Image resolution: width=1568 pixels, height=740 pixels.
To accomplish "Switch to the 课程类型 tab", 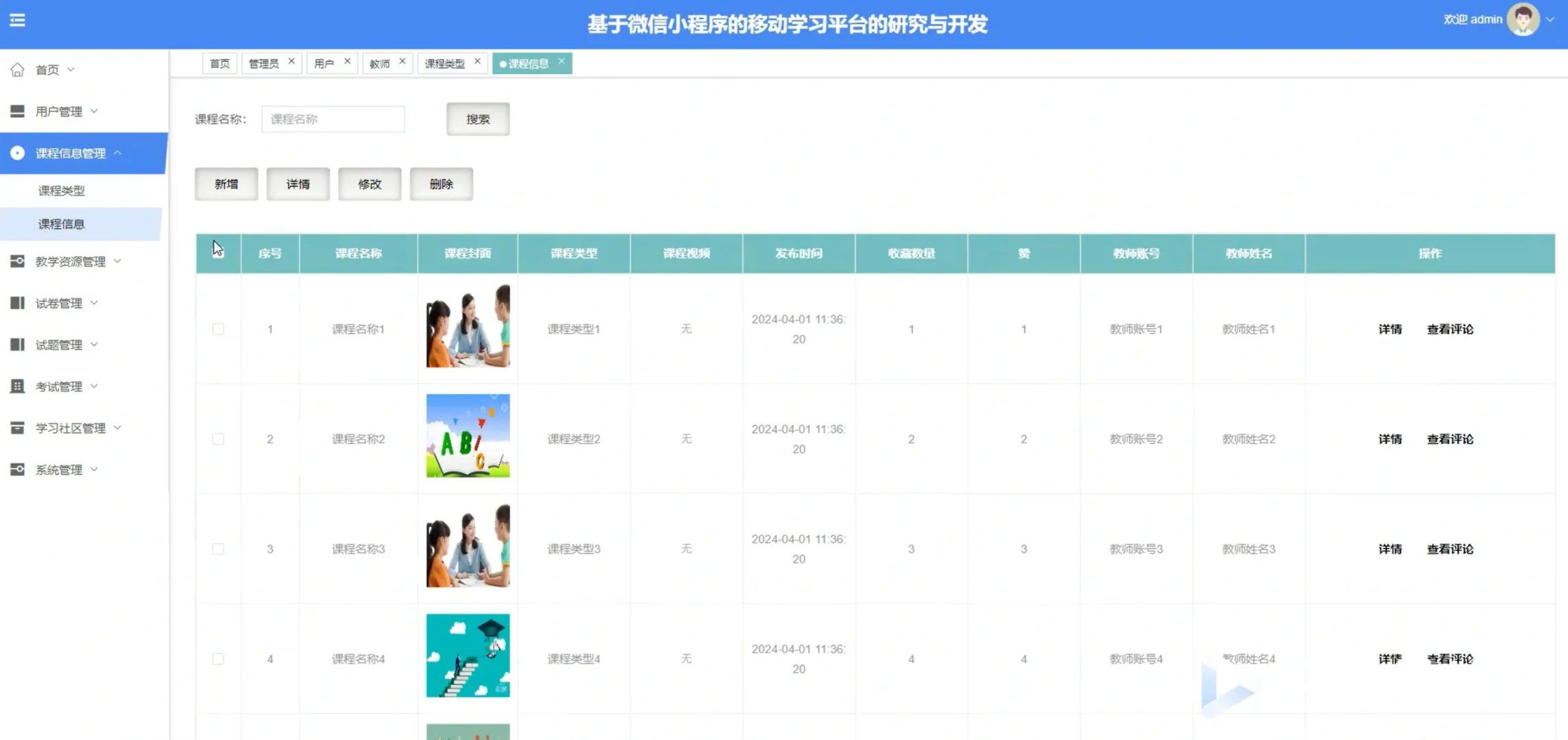I will click(445, 62).
